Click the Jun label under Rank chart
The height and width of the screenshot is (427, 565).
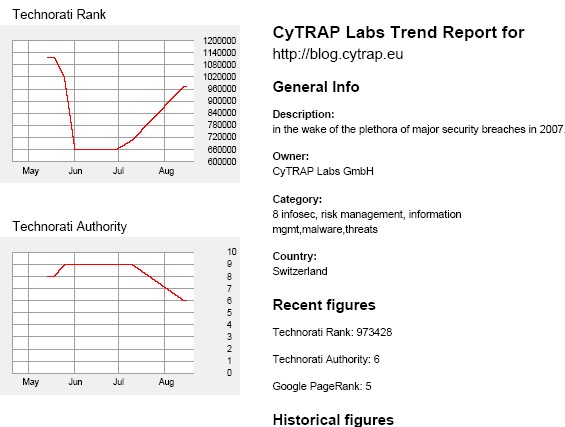75,171
